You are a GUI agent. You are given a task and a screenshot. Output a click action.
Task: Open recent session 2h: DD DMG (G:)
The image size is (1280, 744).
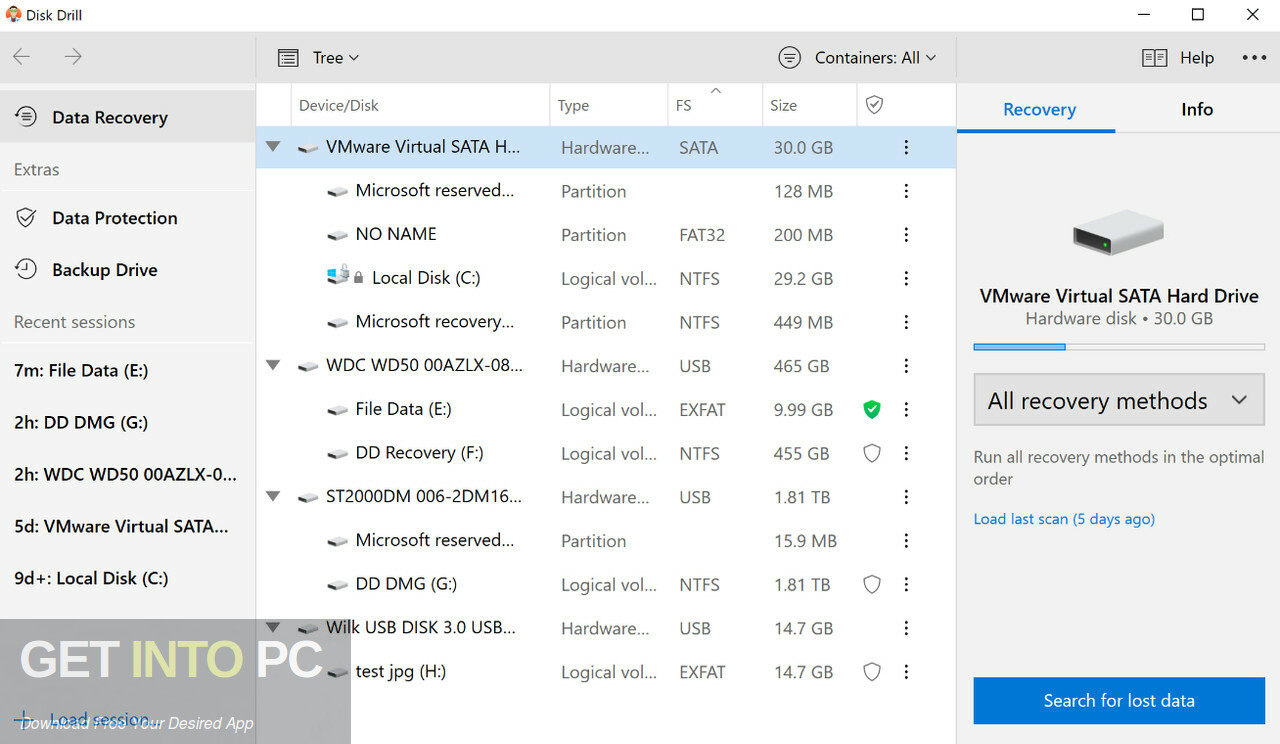[x=127, y=422]
